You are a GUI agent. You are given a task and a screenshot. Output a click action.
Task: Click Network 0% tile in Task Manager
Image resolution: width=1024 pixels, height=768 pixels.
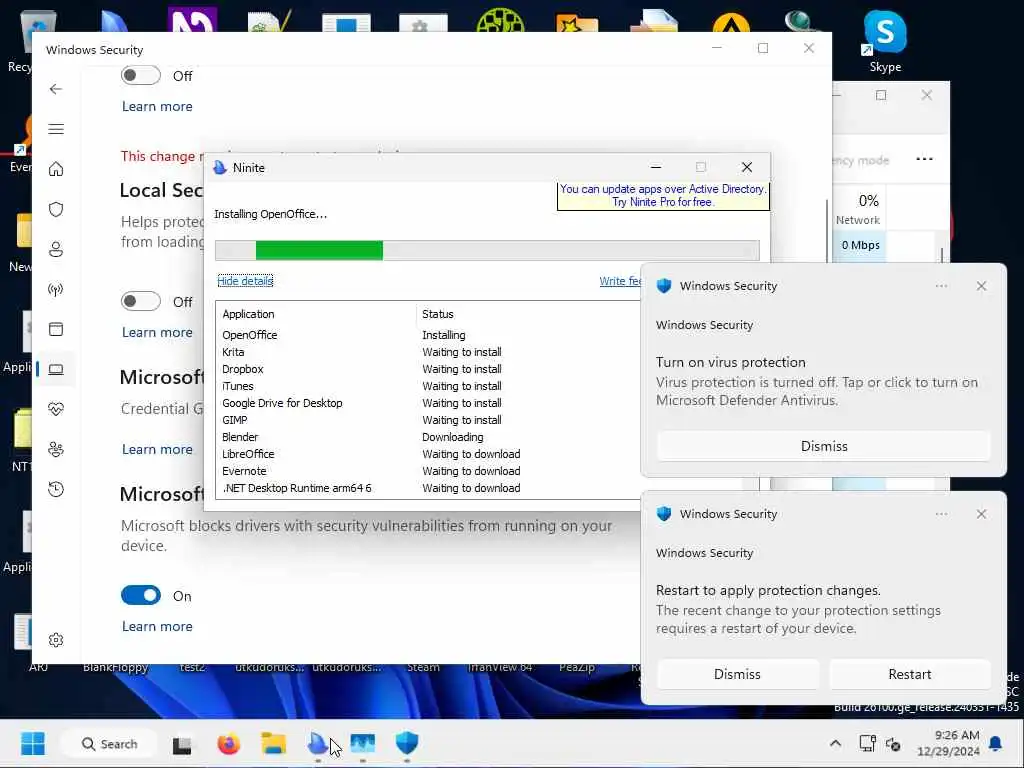coord(859,210)
